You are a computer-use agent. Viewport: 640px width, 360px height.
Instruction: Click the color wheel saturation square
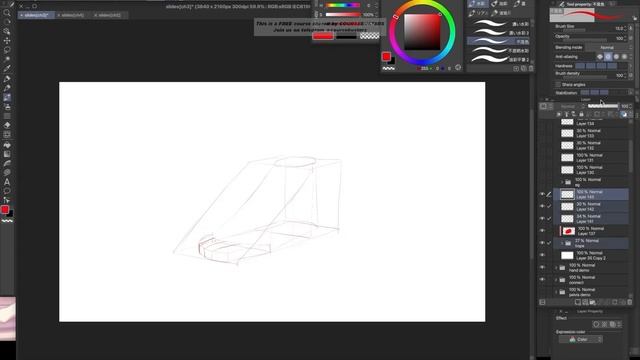pos(422,31)
